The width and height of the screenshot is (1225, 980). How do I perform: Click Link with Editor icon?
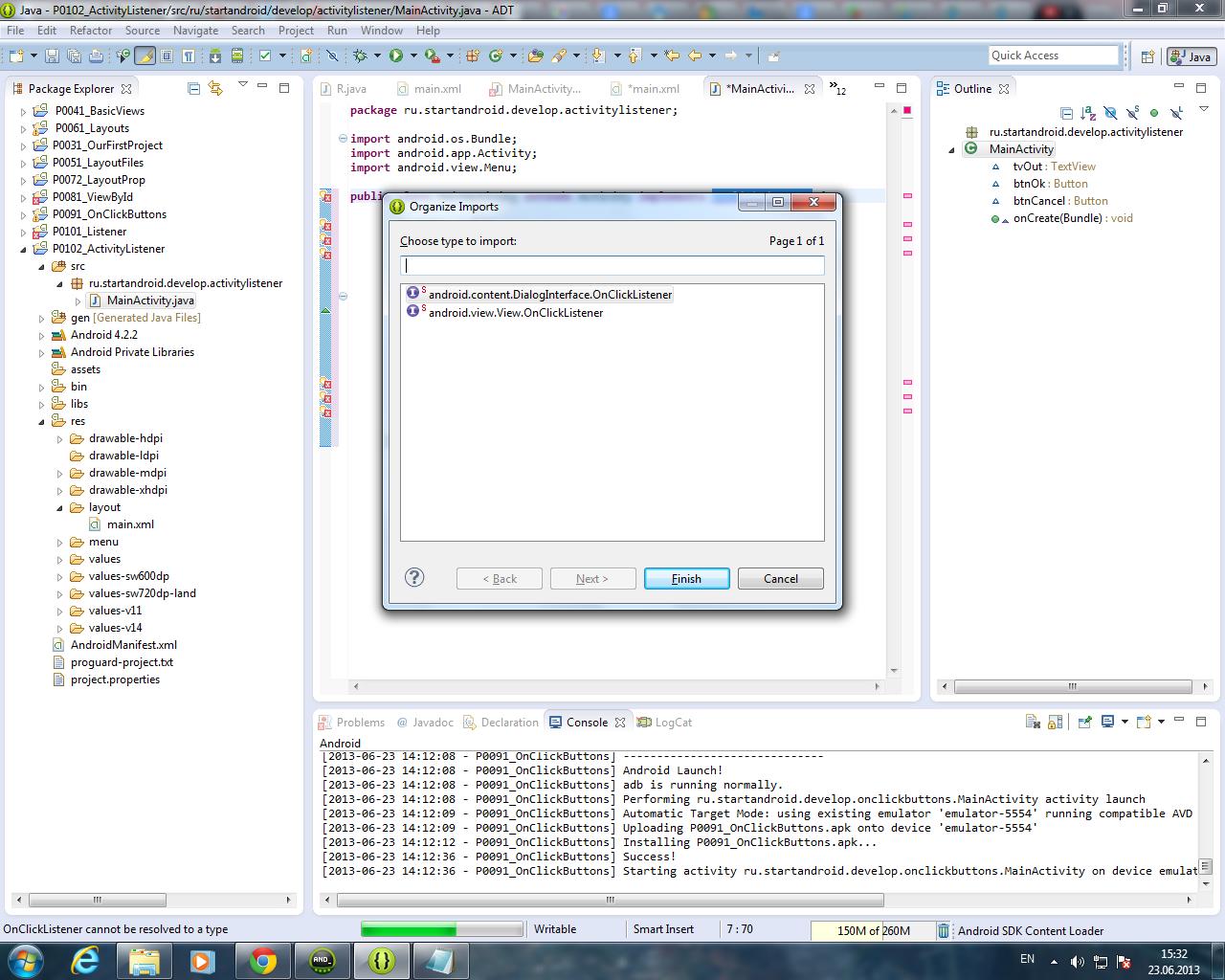[x=215, y=88]
